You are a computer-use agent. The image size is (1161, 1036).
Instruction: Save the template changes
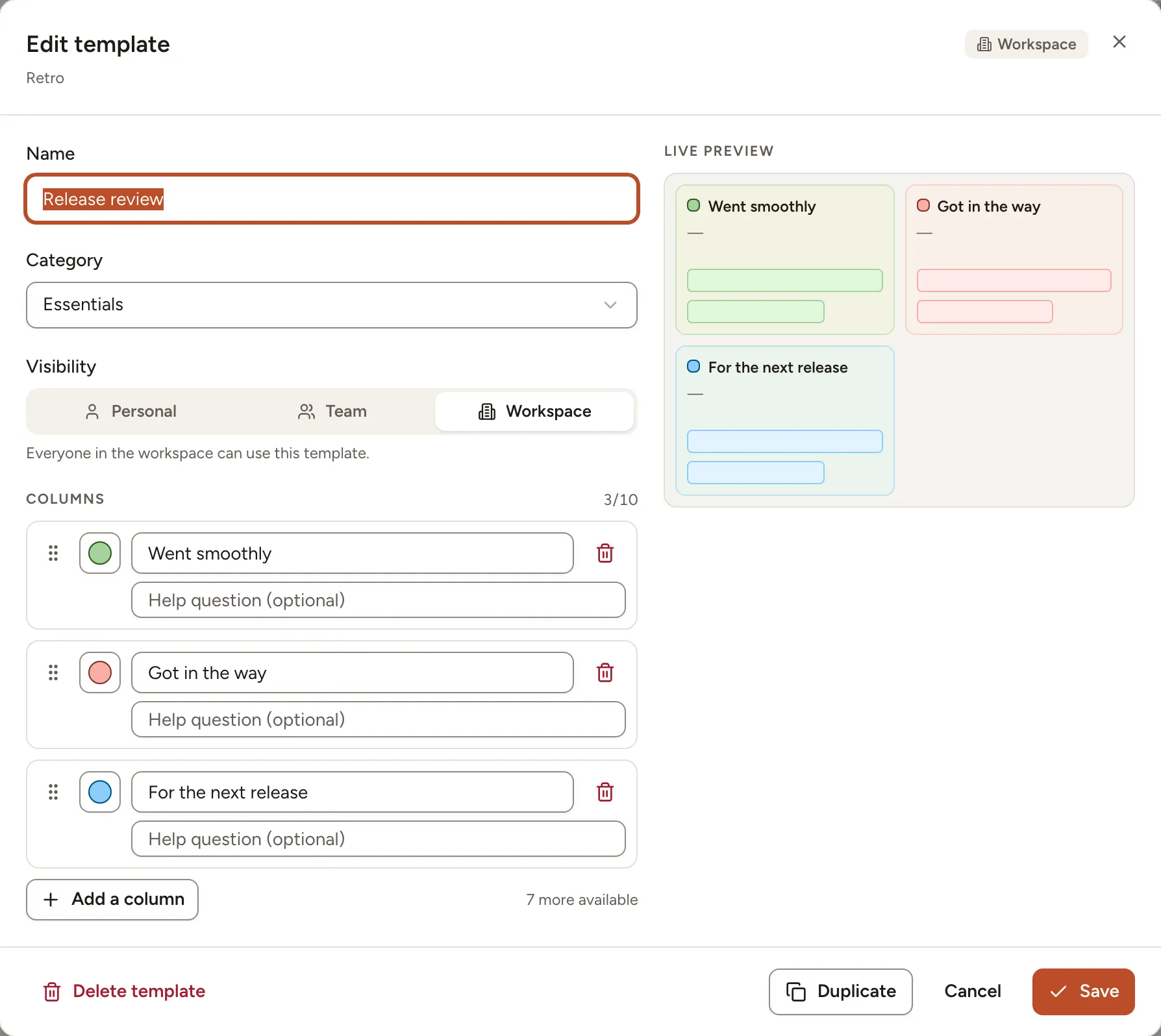1084,992
